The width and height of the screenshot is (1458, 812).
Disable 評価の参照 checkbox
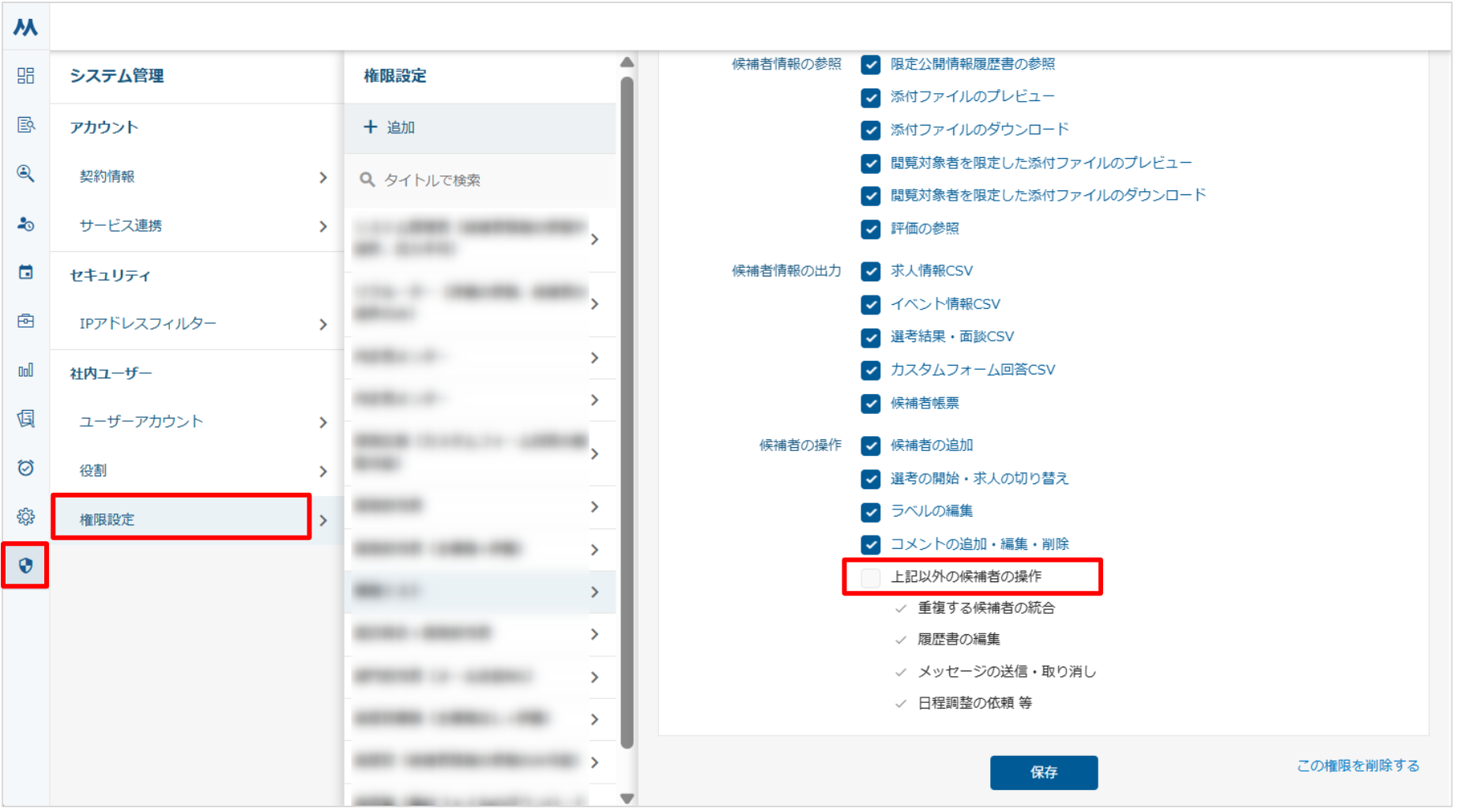[x=871, y=229]
